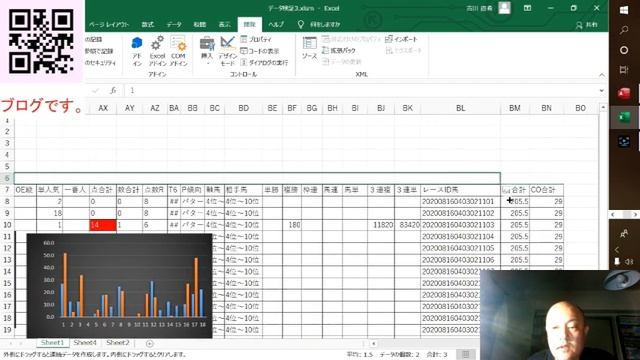Screen dimensions: 640x360
Task: Click the normal view icon in status bar
Action: (x=466, y=354)
